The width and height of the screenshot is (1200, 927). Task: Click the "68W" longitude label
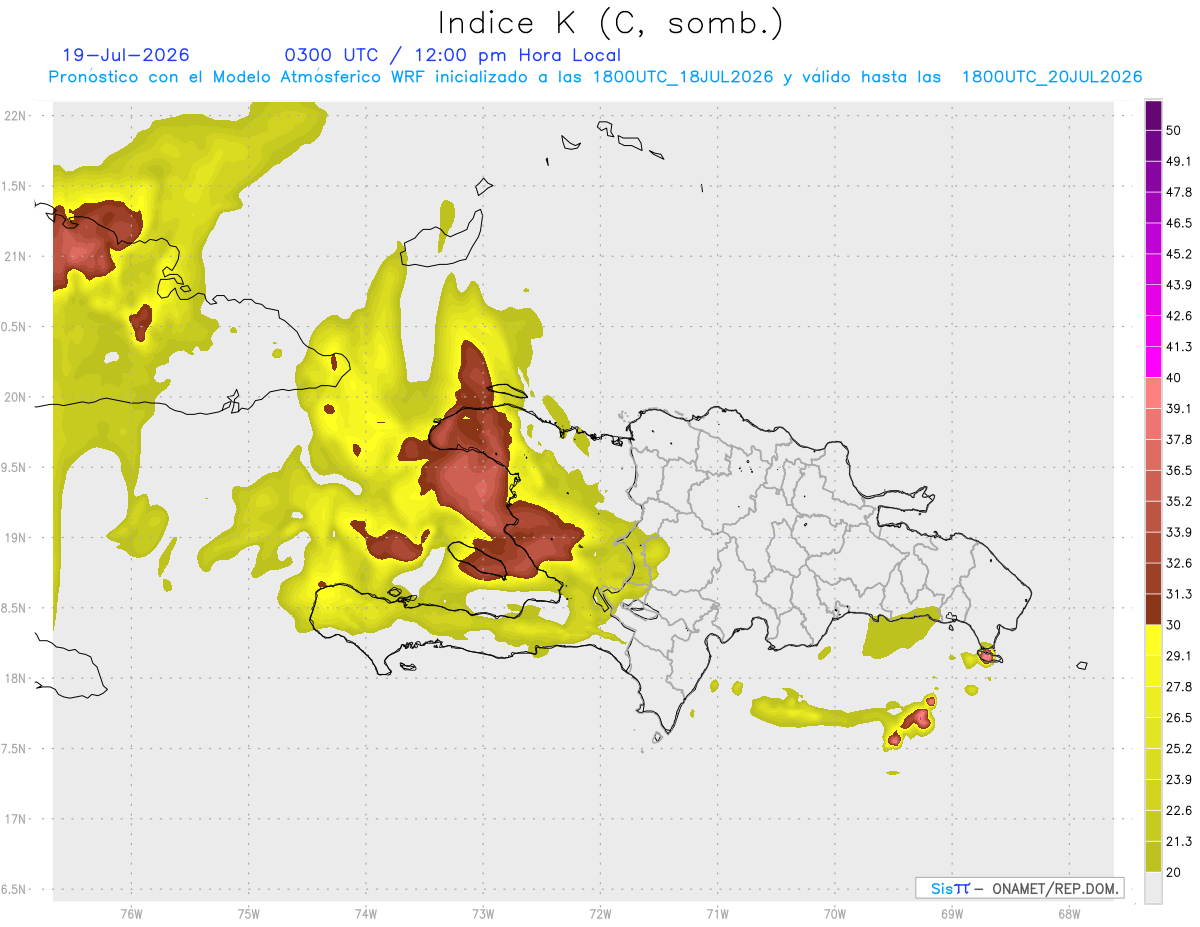(x=1069, y=913)
